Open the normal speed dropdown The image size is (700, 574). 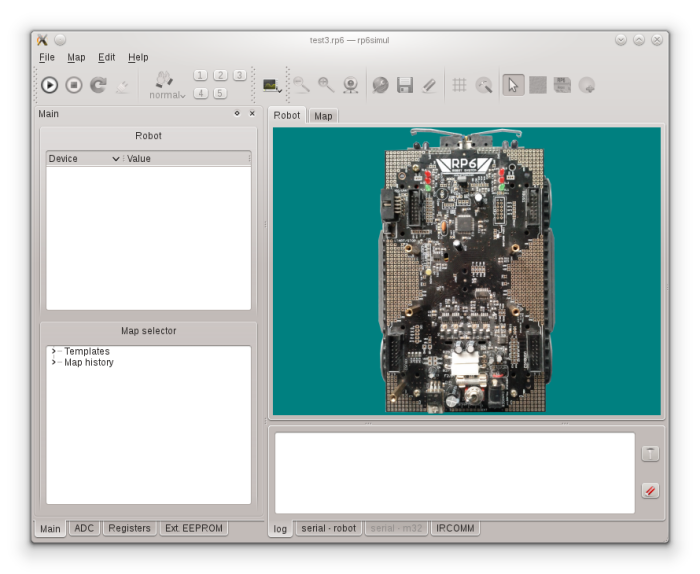pos(167,95)
